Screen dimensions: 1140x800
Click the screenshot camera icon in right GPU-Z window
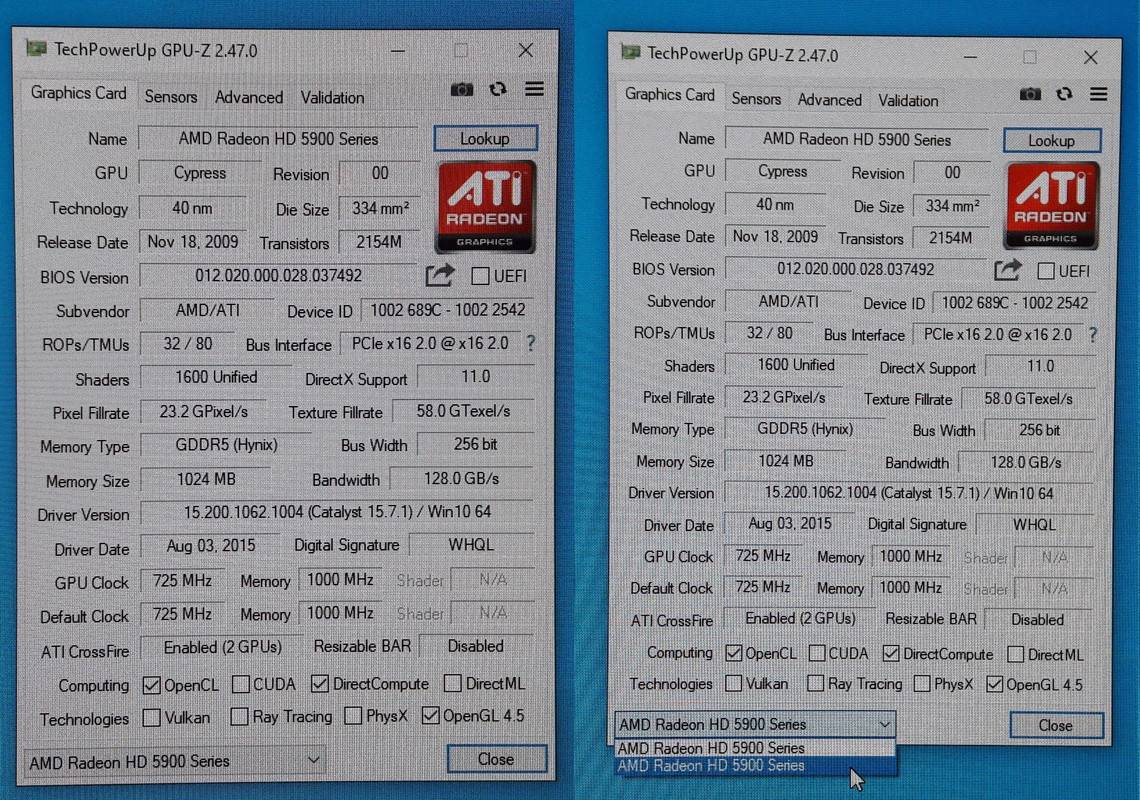[1029, 94]
